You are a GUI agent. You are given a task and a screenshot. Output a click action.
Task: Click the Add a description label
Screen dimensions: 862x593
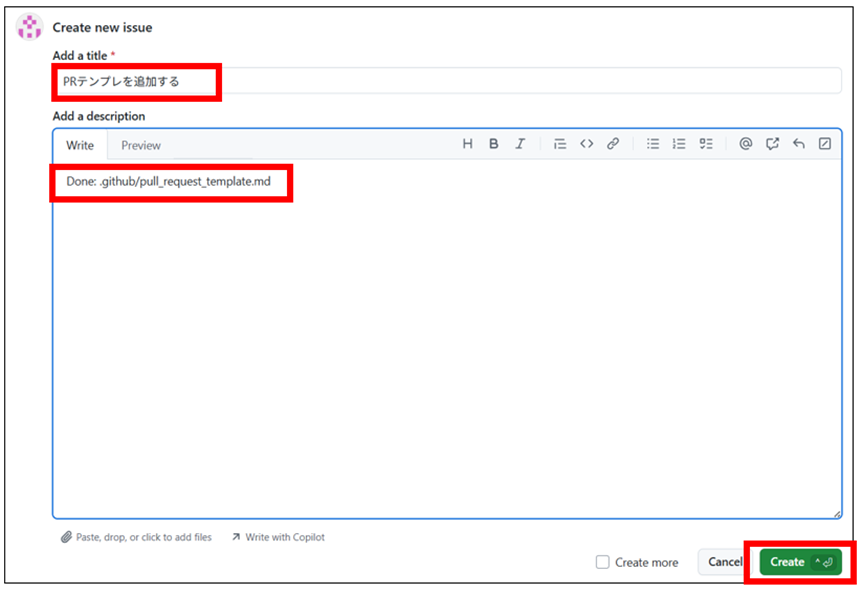point(99,116)
